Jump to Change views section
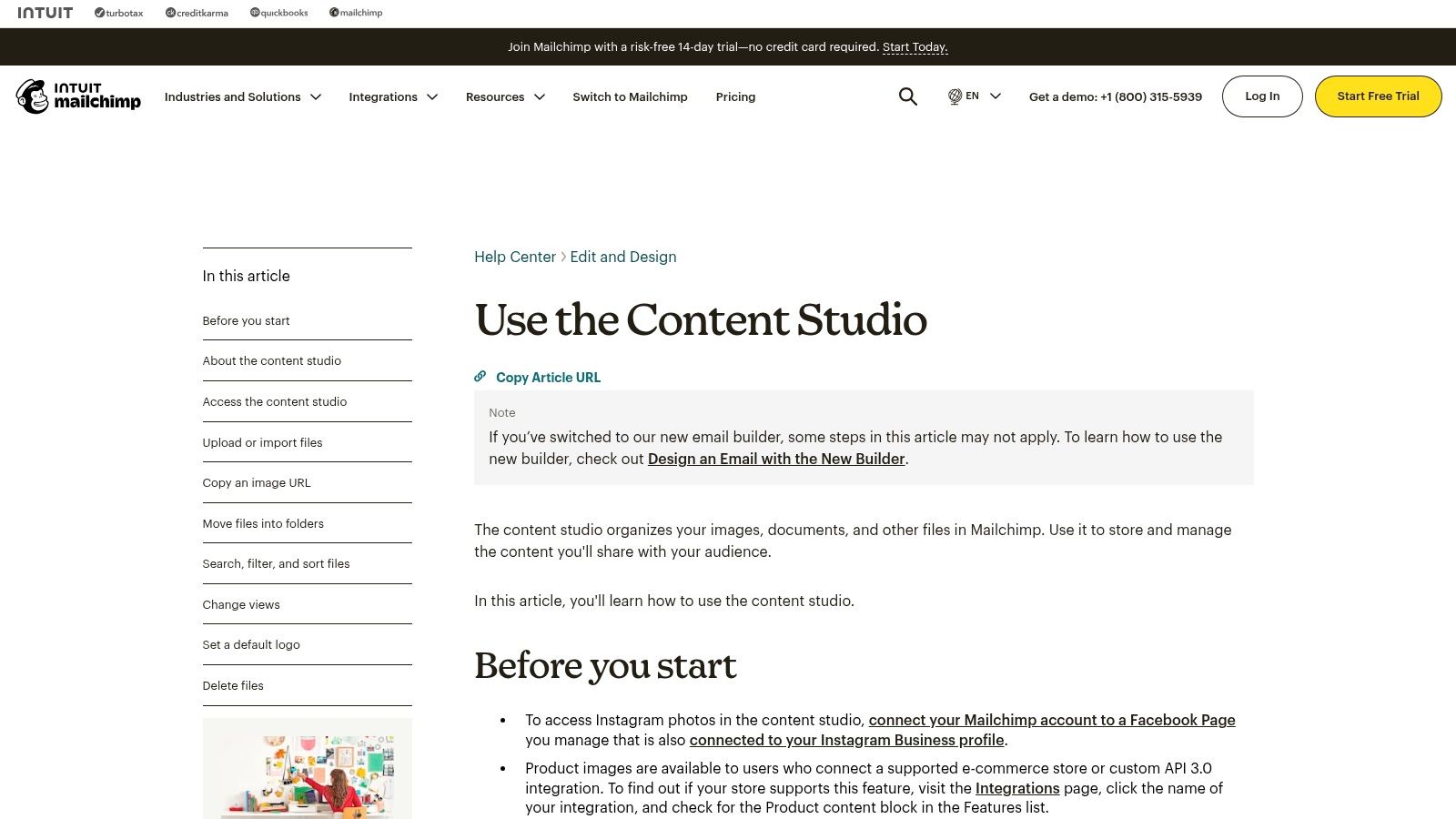This screenshot has width=1456, height=819. tap(241, 604)
